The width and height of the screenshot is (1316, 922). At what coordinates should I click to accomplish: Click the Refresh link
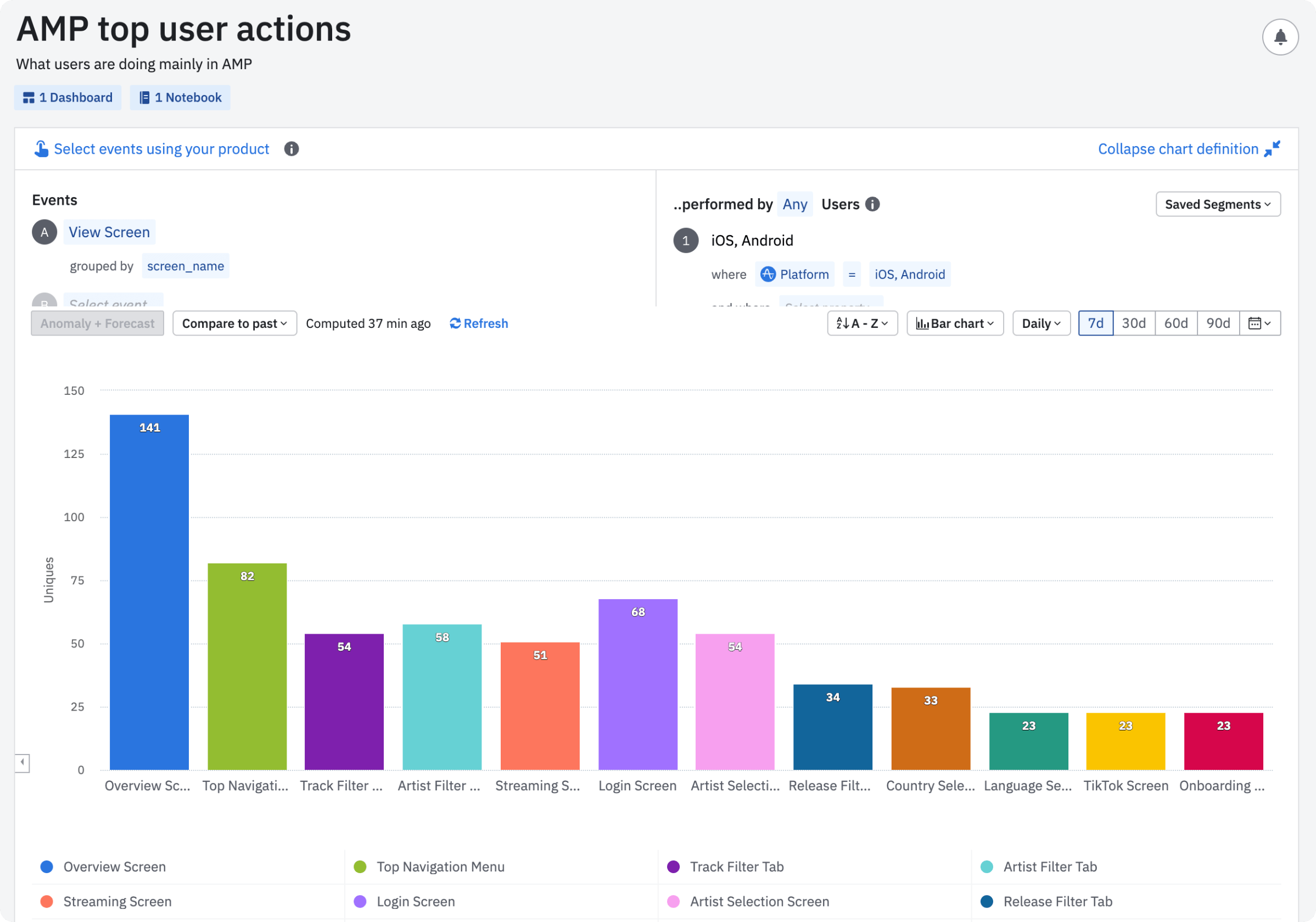(x=479, y=323)
